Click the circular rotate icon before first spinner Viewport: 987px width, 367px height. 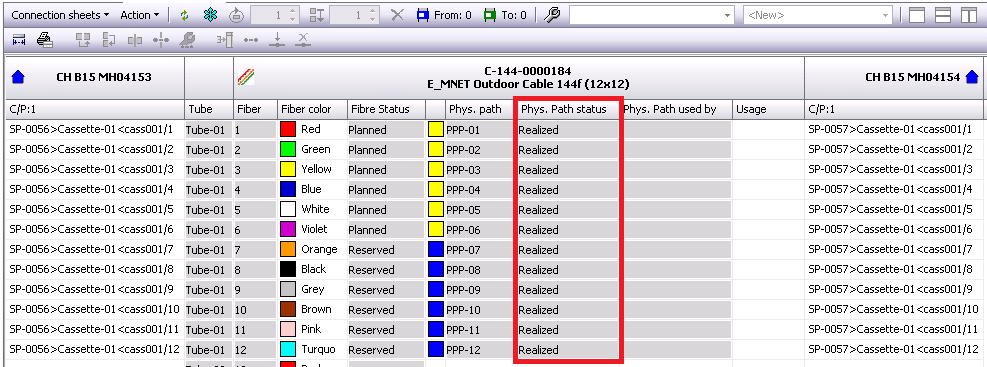(236, 15)
